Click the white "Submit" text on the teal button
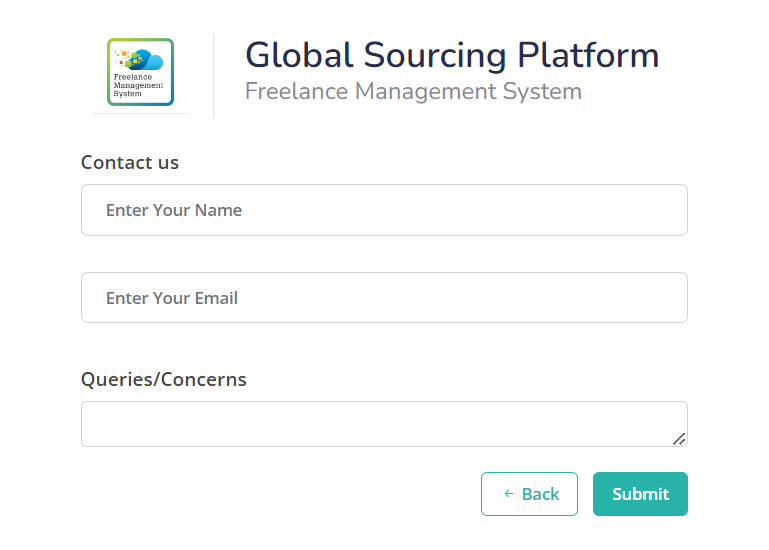This screenshot has width=769, height=550. [640, 494]
